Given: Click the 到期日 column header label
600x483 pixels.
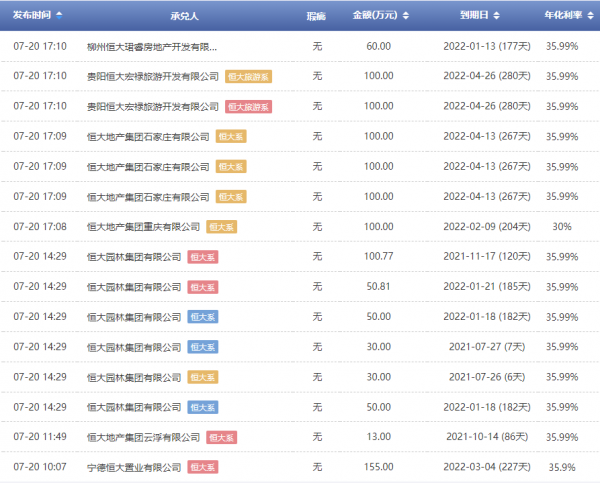Looking at the screenshot, I should tap(474, 15).
